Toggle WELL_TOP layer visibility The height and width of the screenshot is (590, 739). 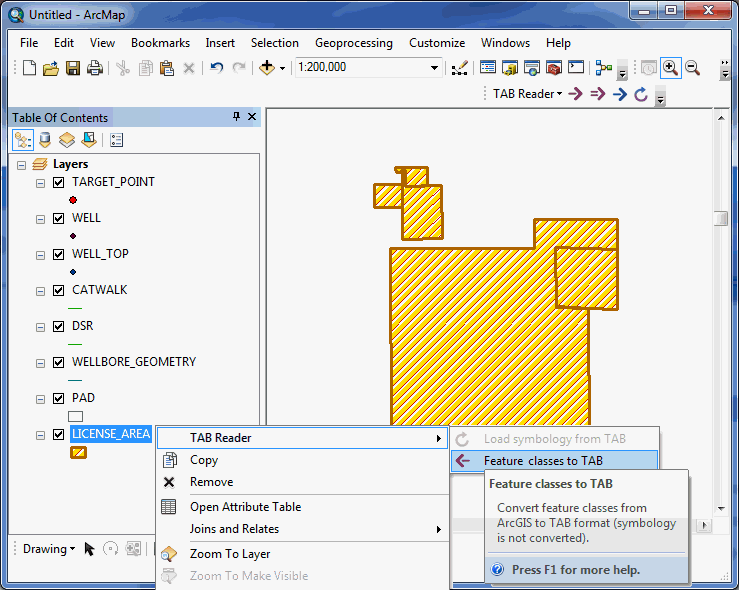(x=58, y=254)
